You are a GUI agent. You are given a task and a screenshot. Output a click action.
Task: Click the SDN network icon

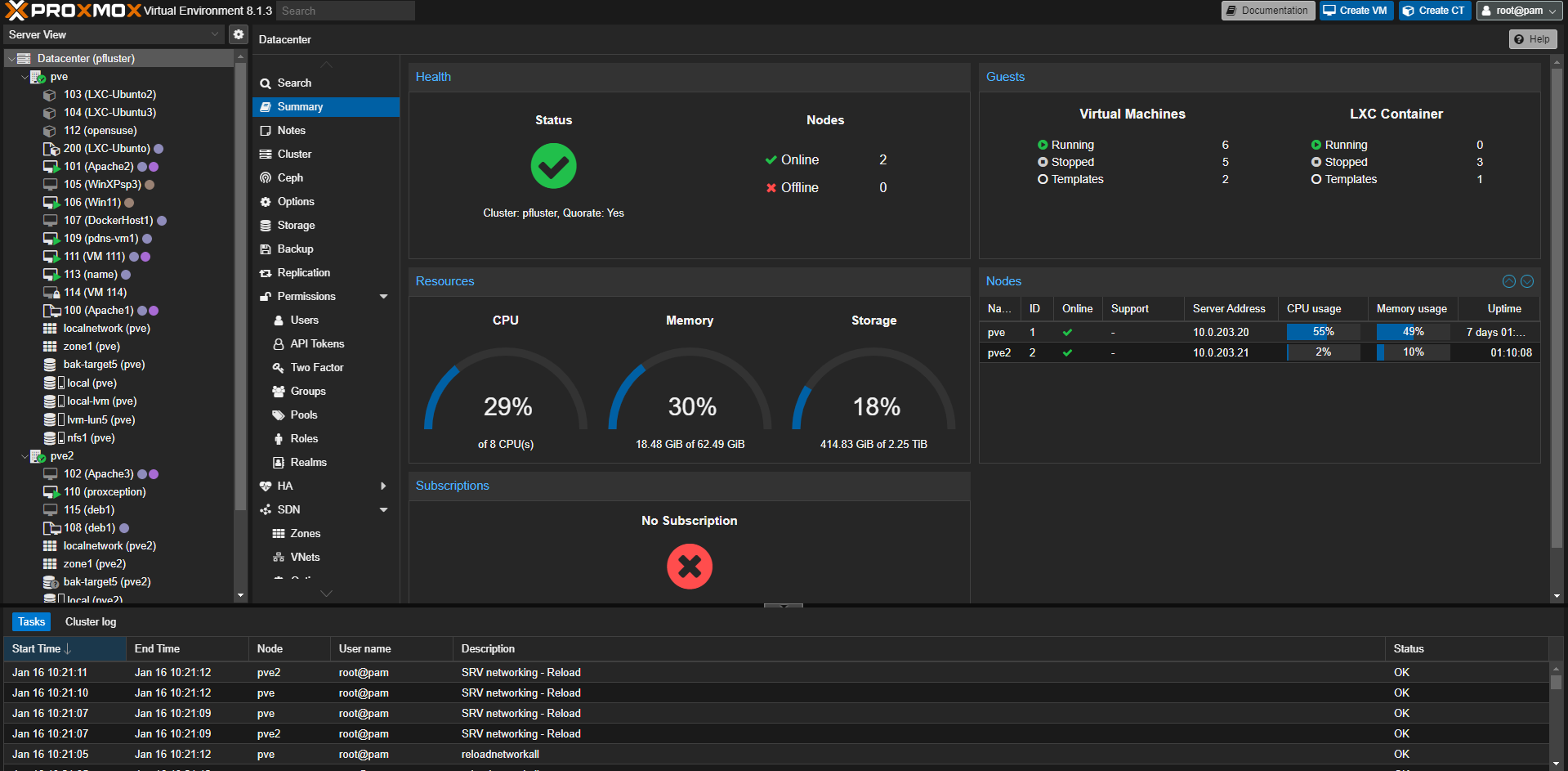(266, 510)
